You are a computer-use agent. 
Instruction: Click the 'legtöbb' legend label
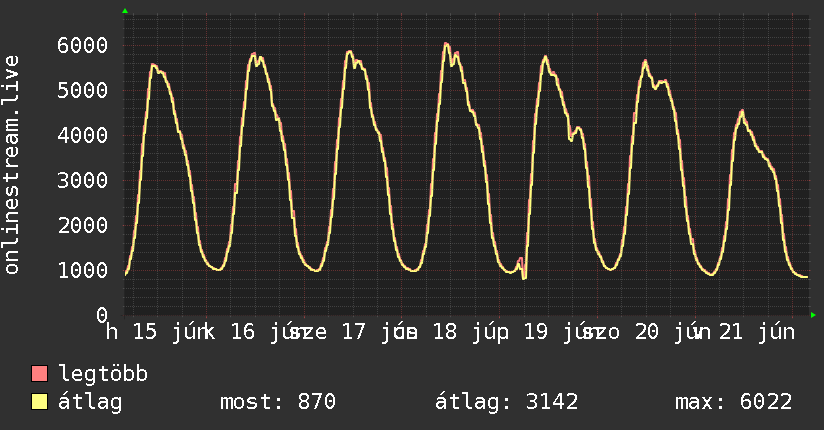tap(103, 374)
